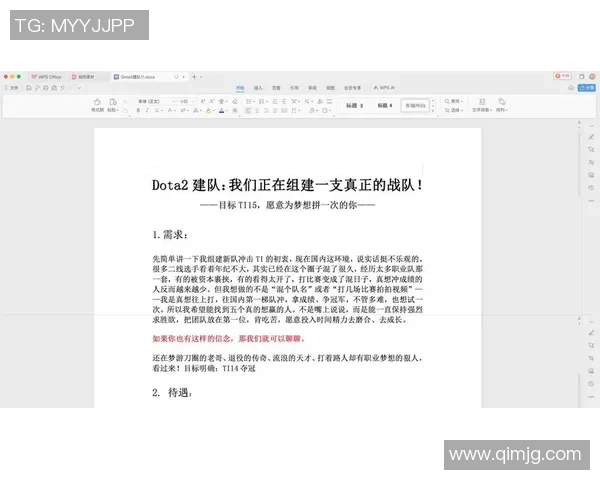Screen dimensions: 600x480
Task: Expand the Paste (粘贴) options arrow
Action: (x=117, y=110)
